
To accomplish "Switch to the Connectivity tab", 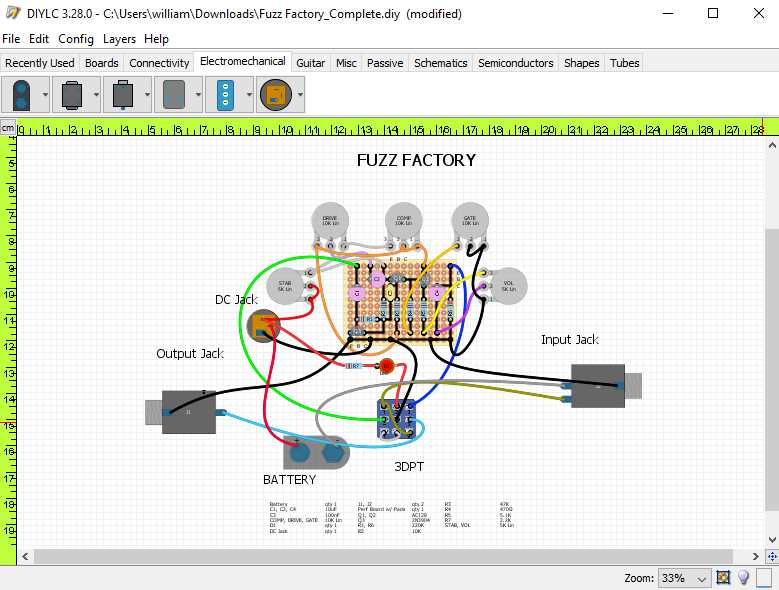I will pyautogui.click(x=159, y=63).
